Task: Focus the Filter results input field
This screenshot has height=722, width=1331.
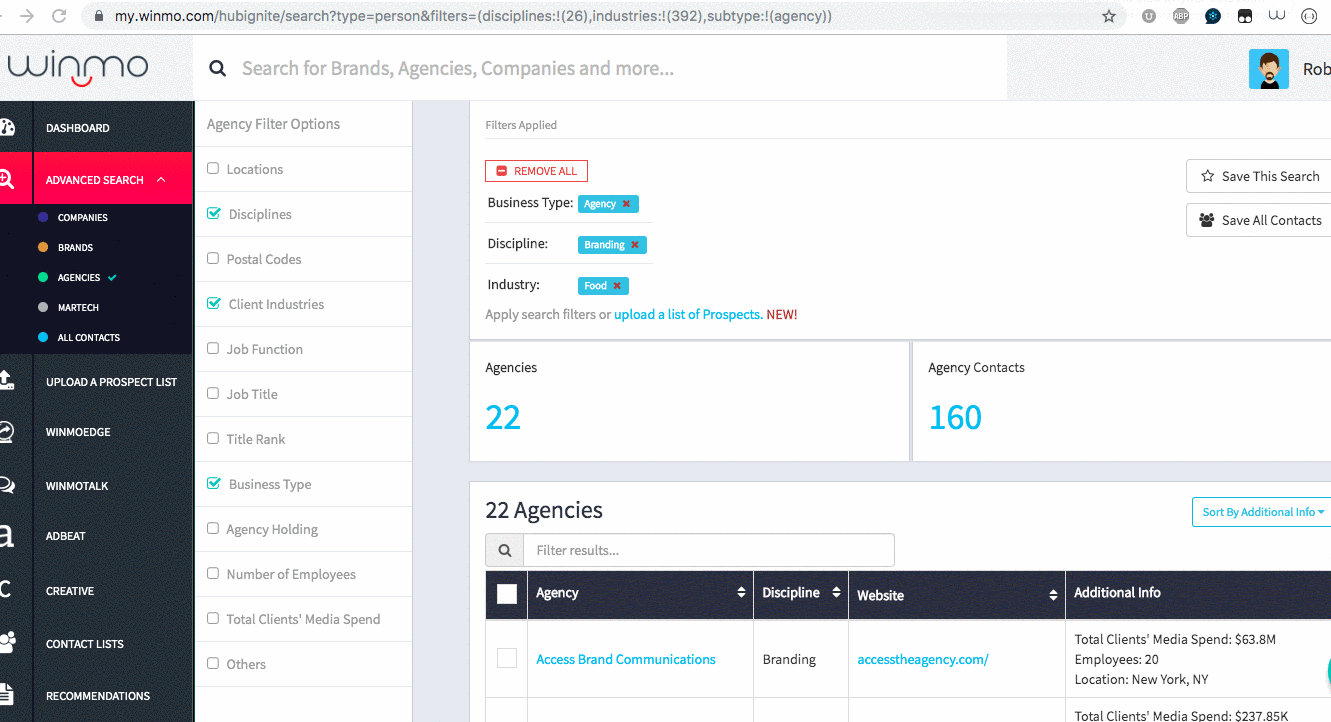Action: 709,550
